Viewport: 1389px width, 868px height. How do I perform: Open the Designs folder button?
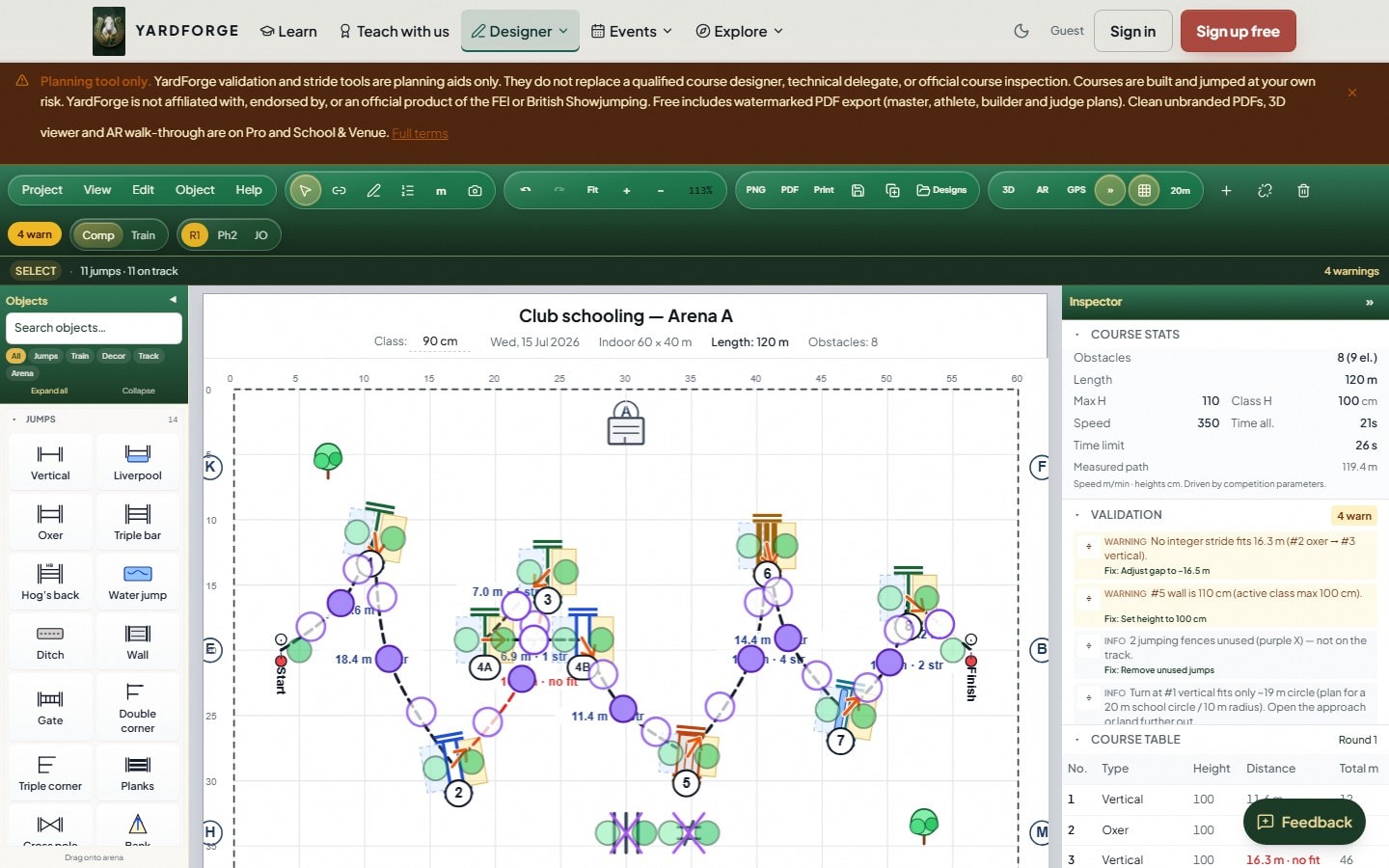click(x=941, y=190)
